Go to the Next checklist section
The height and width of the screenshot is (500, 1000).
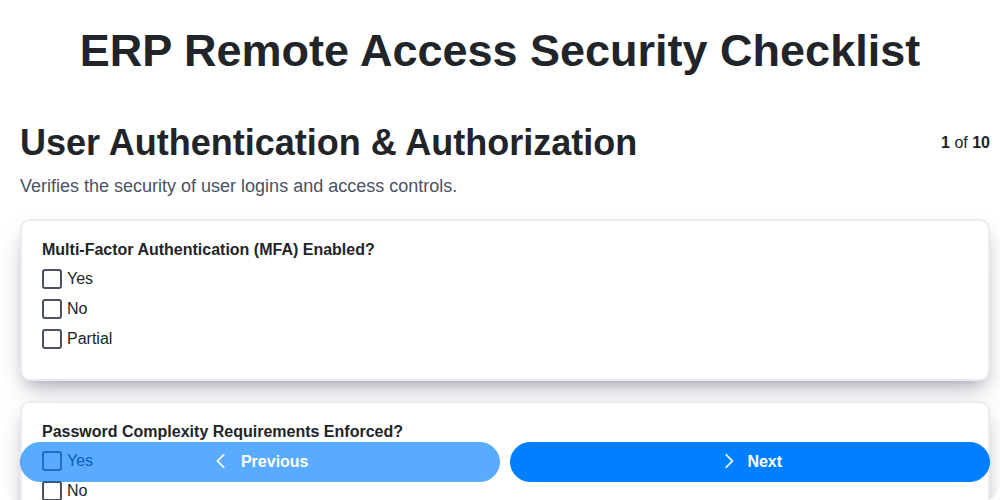[750, 462]
